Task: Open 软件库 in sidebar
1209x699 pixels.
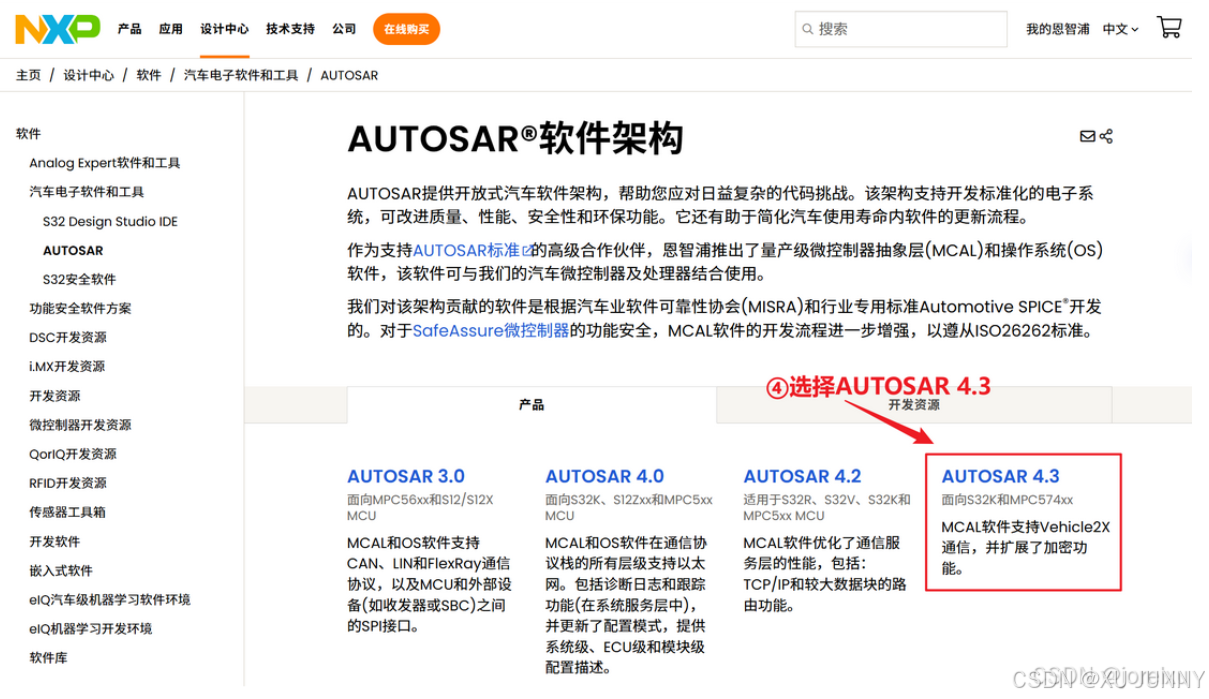Action: pyautogui.click(x=48, y=657)
